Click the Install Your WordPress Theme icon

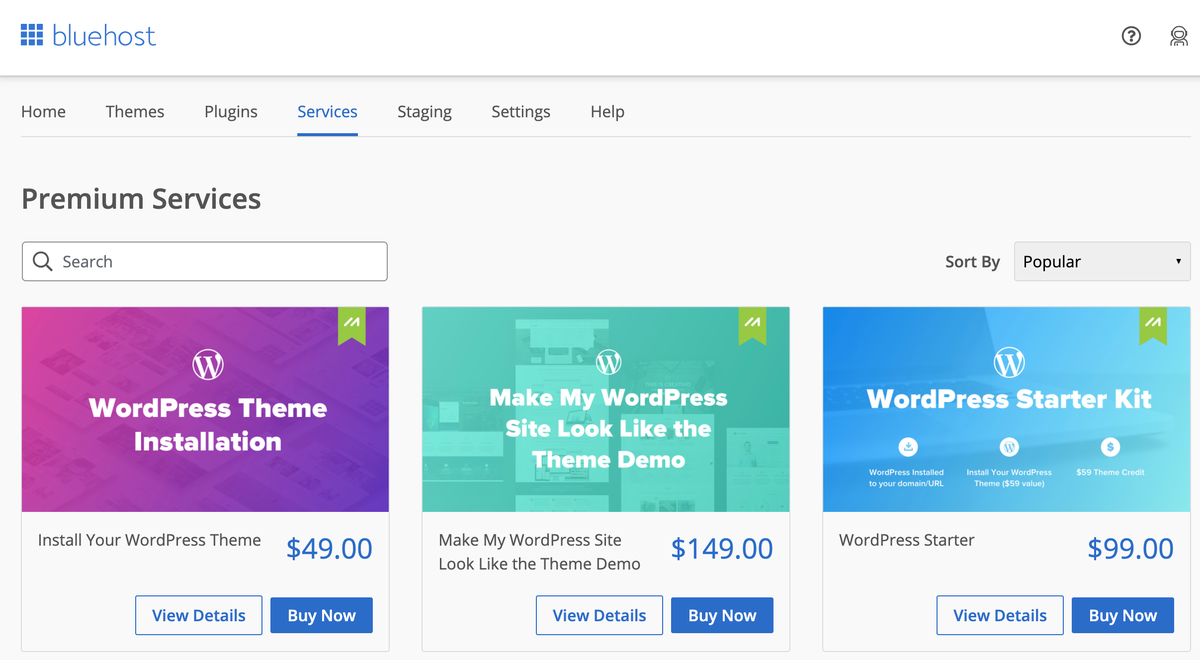coord(1009,447)
